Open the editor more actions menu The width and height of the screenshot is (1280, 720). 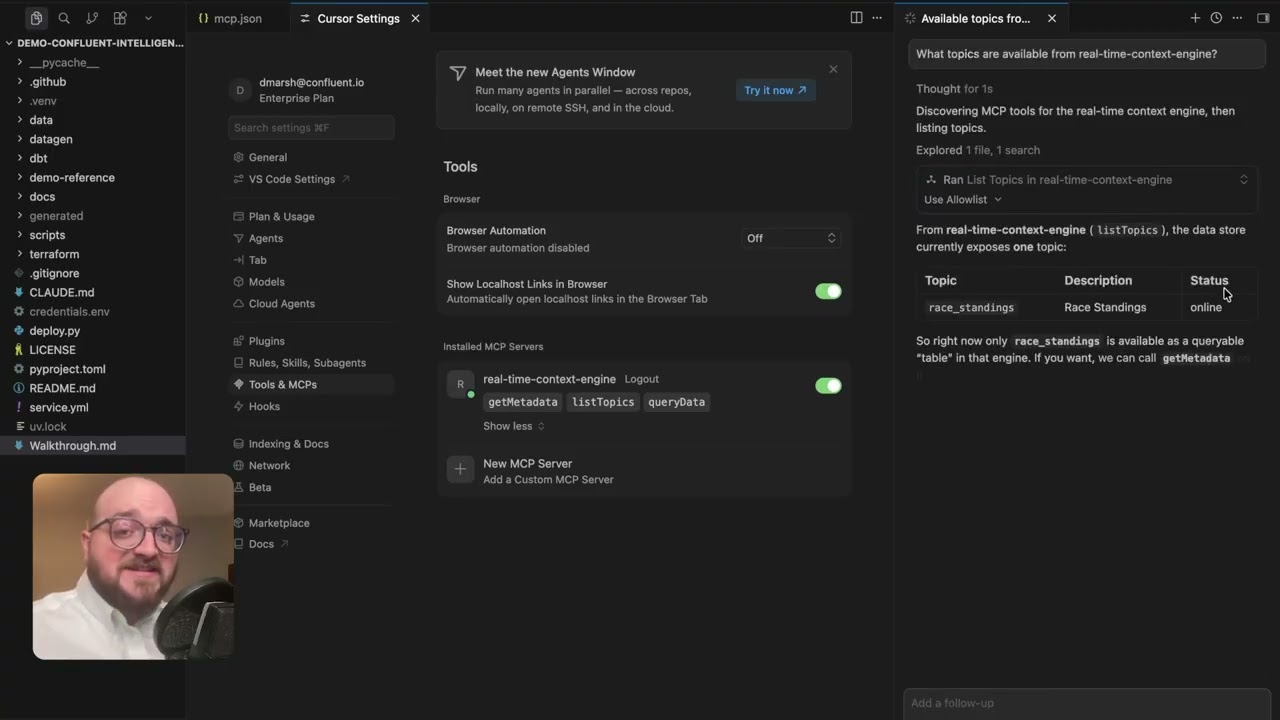click(877, 18)
